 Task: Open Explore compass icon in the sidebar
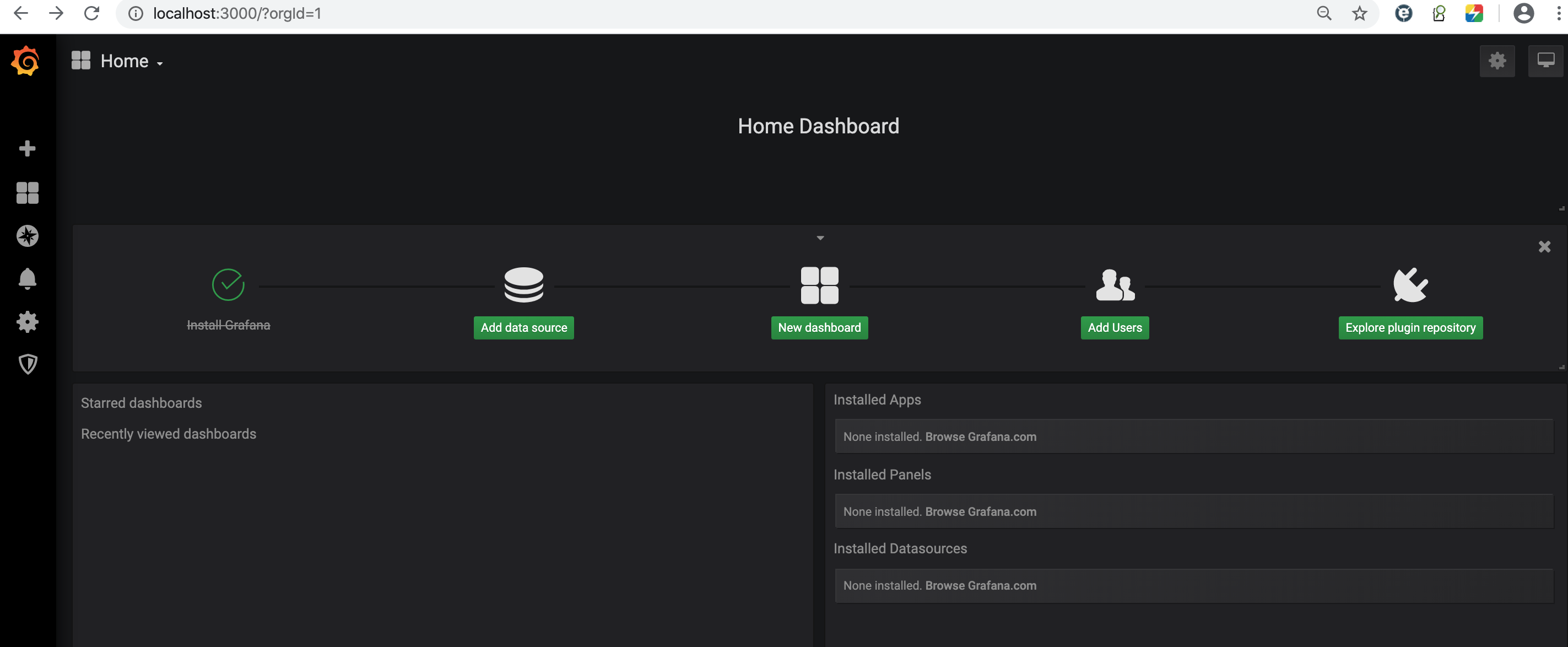(28, 235)
